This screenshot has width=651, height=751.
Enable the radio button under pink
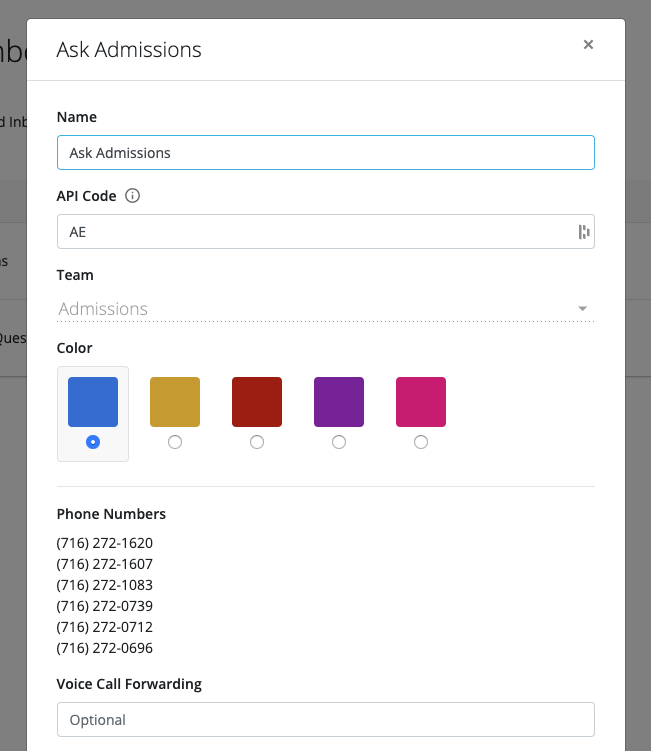pos(421,442)
